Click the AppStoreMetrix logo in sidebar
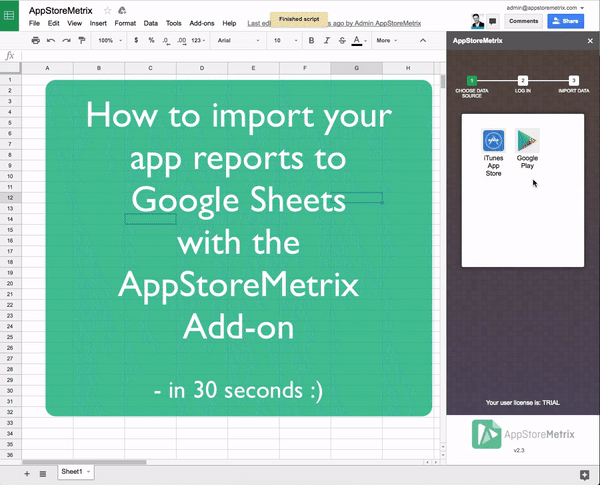Screen dimensions: 600x485 pyautogui.click(x=523, y=434)
